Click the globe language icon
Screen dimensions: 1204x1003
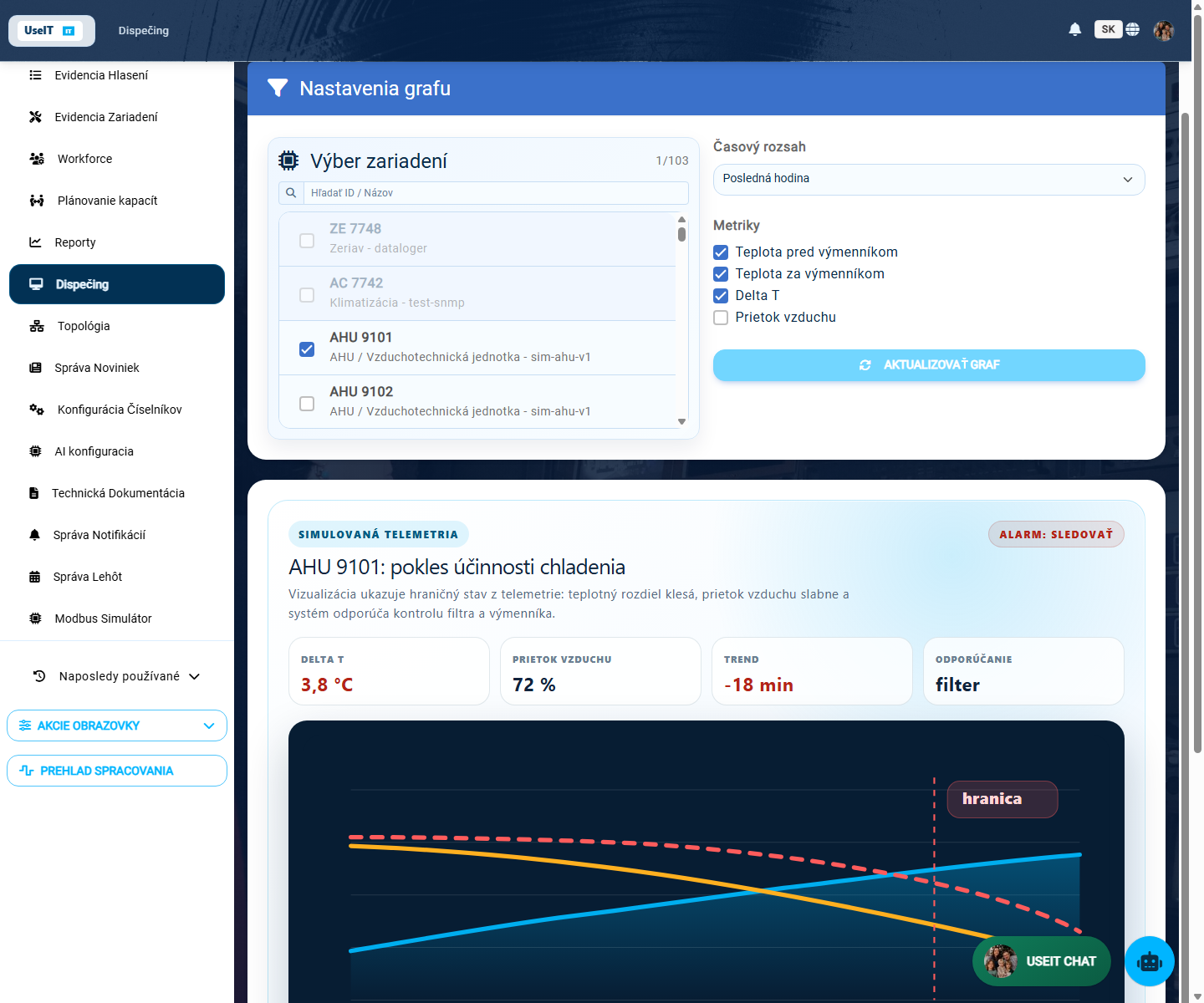pyautogui.click(x=1132, y=29)
